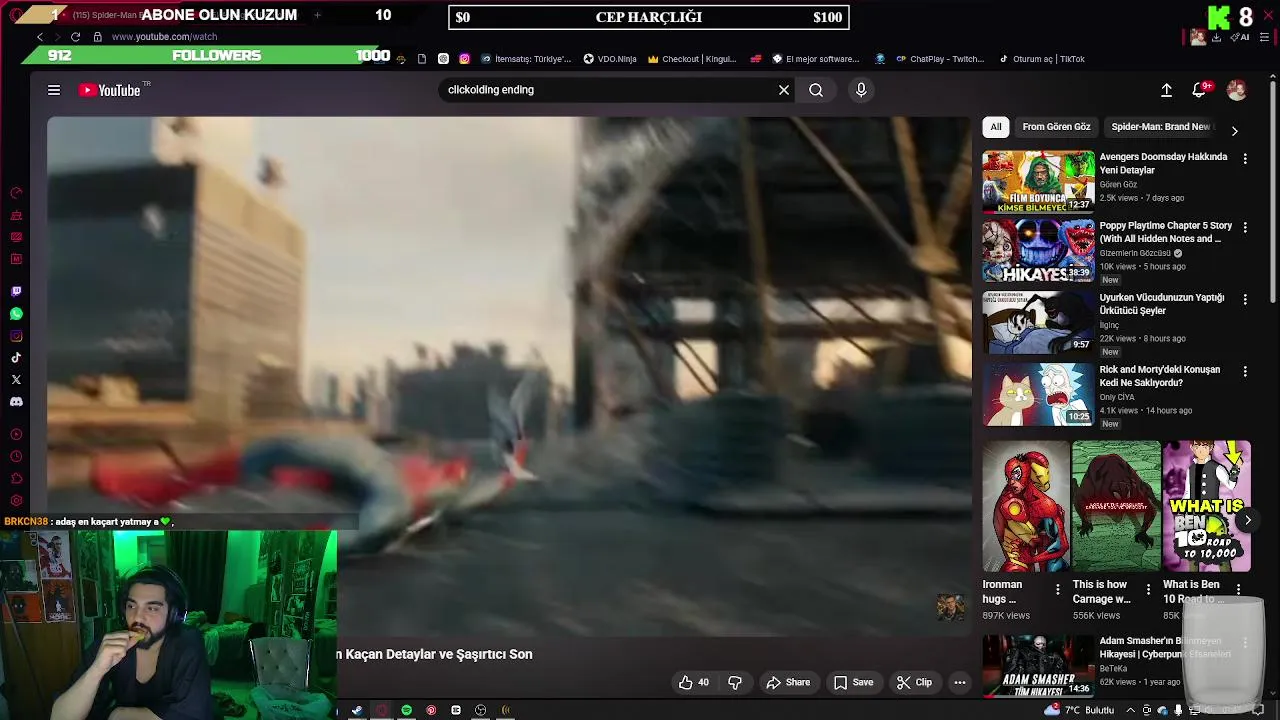Screen dimensions: 1280x720
Task: Open the VDO.Ninja bookmark
Action: 610,59
